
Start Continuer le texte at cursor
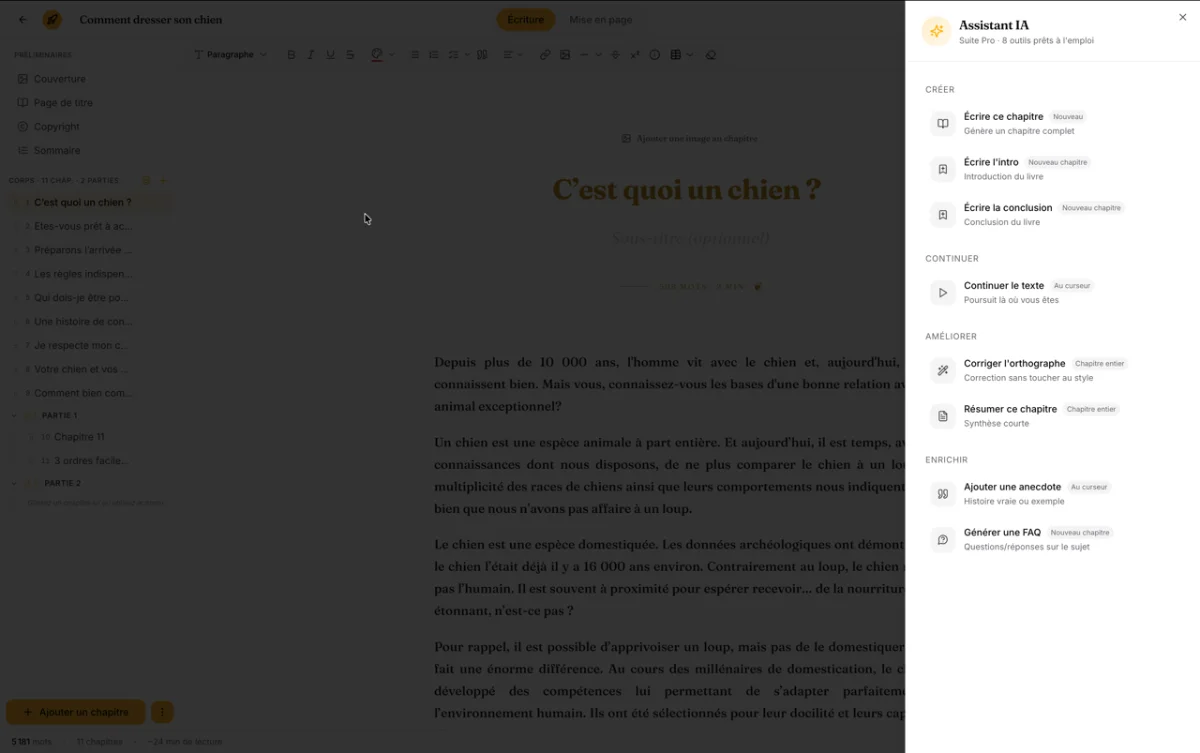[1052, 293]
